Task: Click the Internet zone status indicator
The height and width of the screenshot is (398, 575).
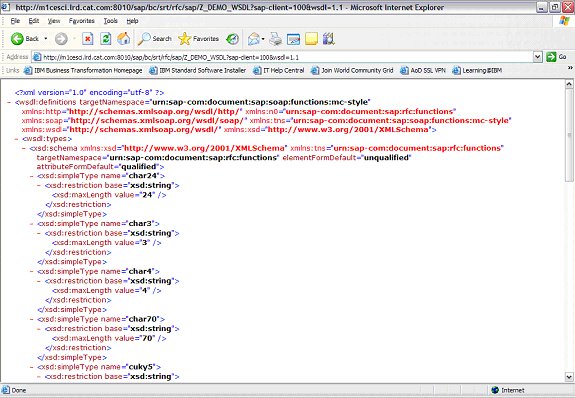Action: click(509, 390)
